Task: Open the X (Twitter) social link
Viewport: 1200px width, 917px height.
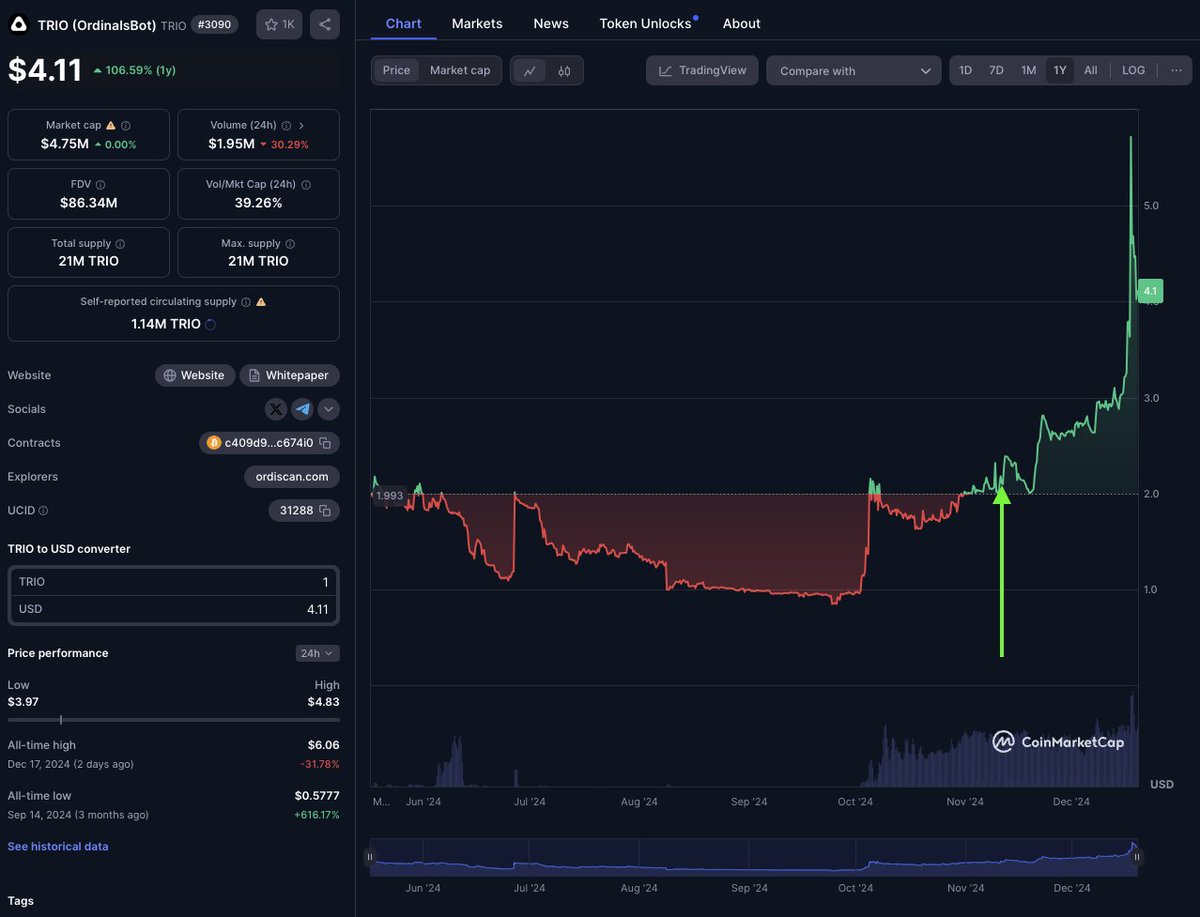Action: [x=276, y=409]
